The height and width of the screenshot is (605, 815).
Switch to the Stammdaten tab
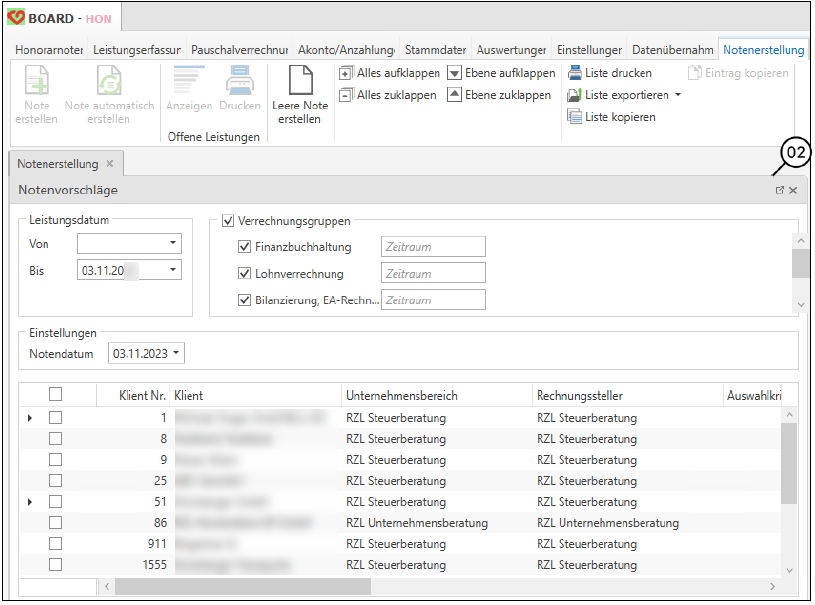[x=435, y=49]
